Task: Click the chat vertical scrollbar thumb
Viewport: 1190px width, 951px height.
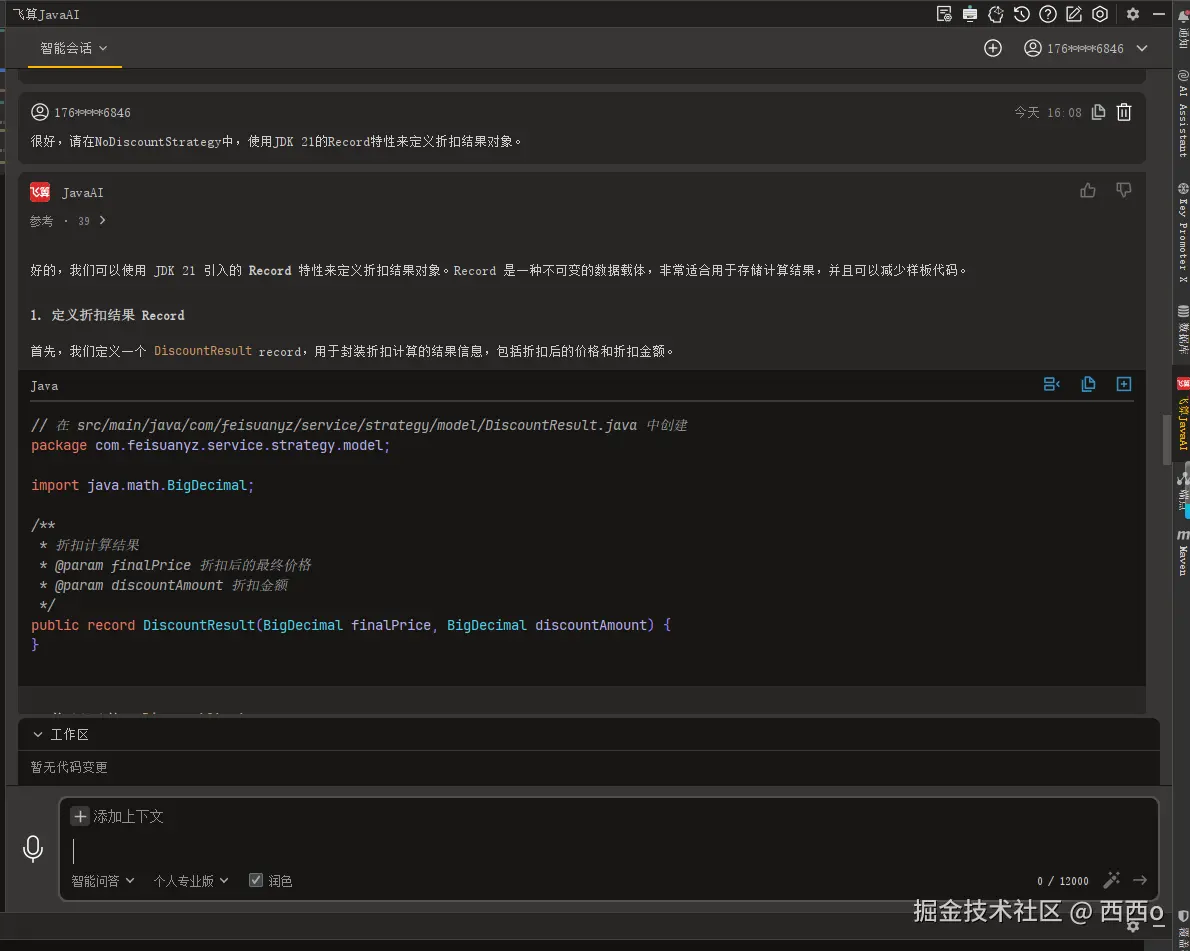Action: [x=1166, y=439]
